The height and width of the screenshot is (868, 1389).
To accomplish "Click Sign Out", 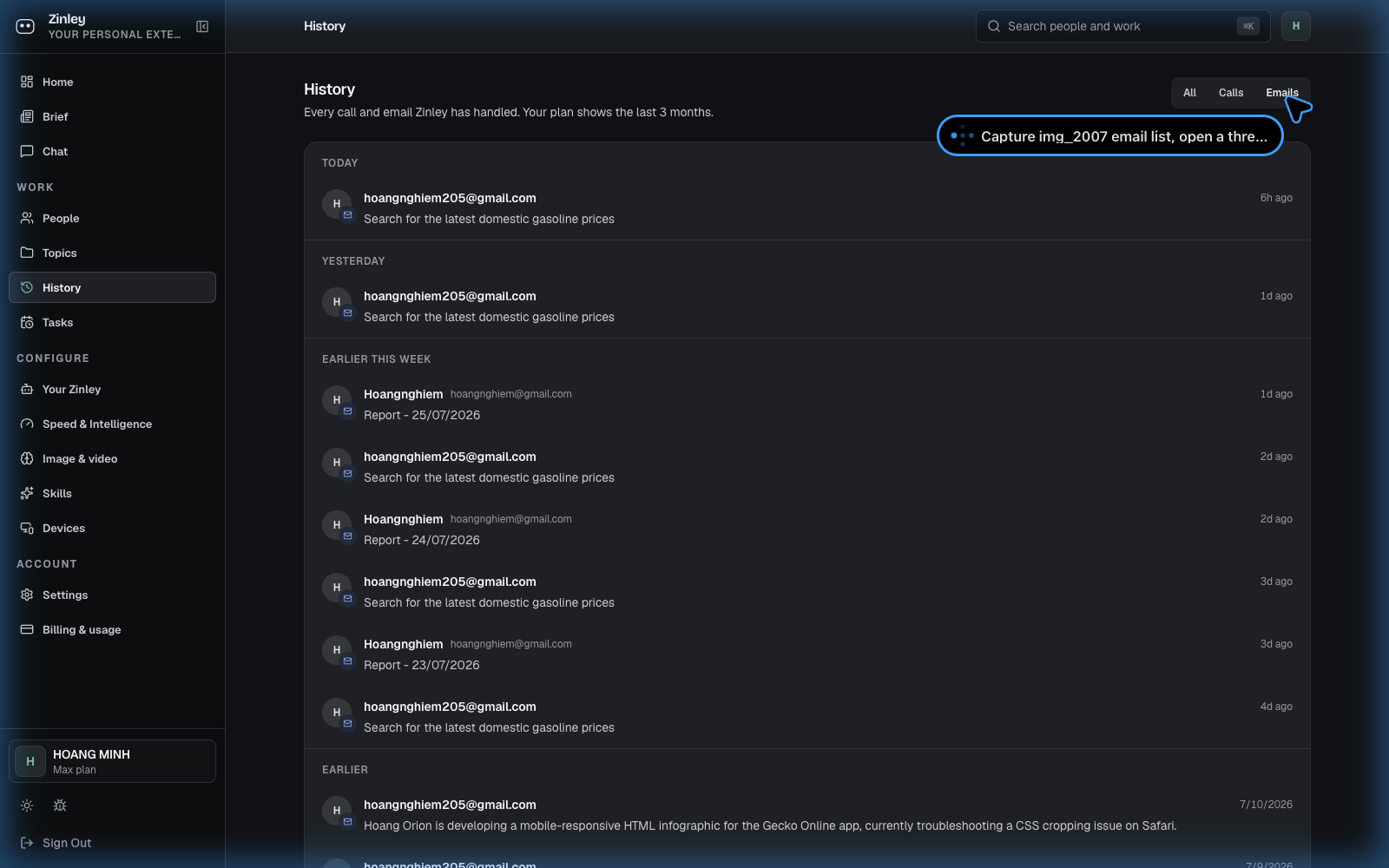I will pos(112,843).
